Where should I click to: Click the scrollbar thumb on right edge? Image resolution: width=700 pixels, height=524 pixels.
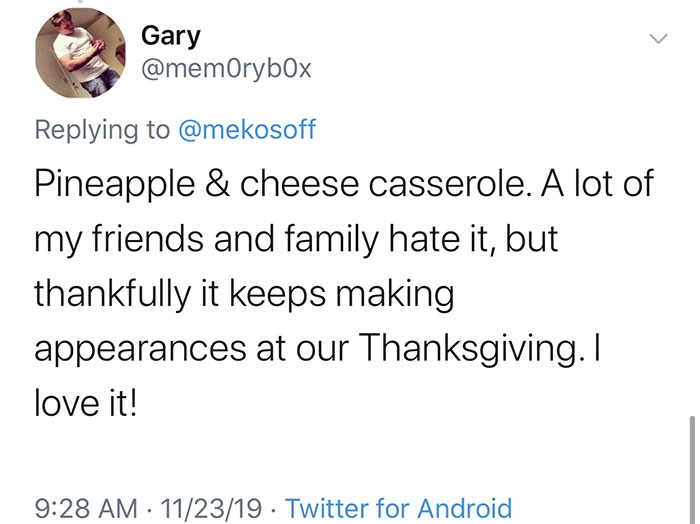[689, 455]
